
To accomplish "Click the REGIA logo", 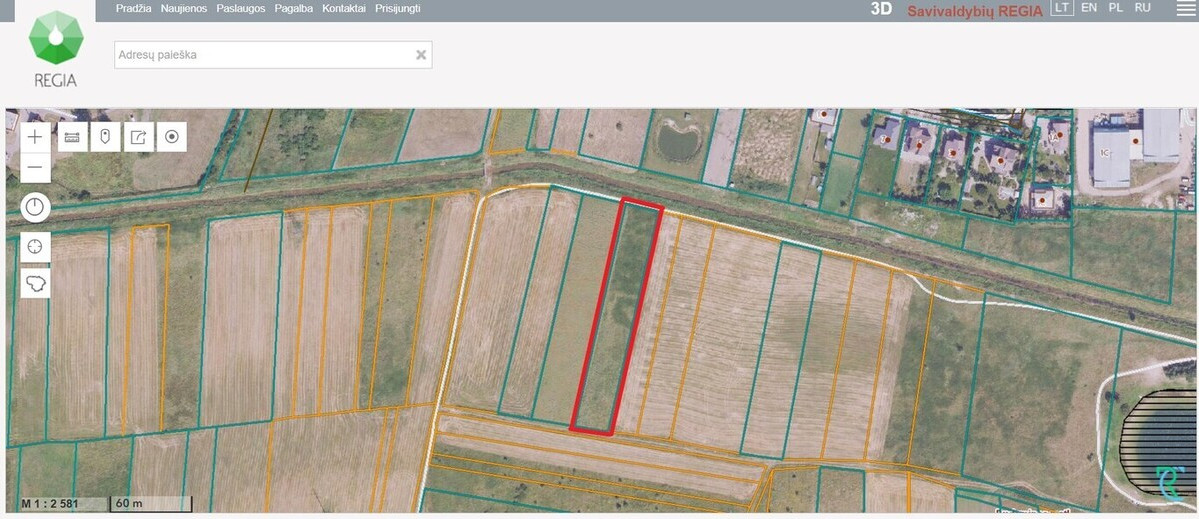I will point(55,47).
